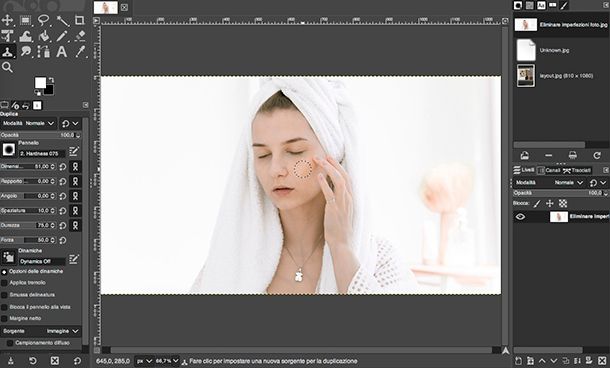
Task: Select the Paths tool
Action: tap(44, 52)
